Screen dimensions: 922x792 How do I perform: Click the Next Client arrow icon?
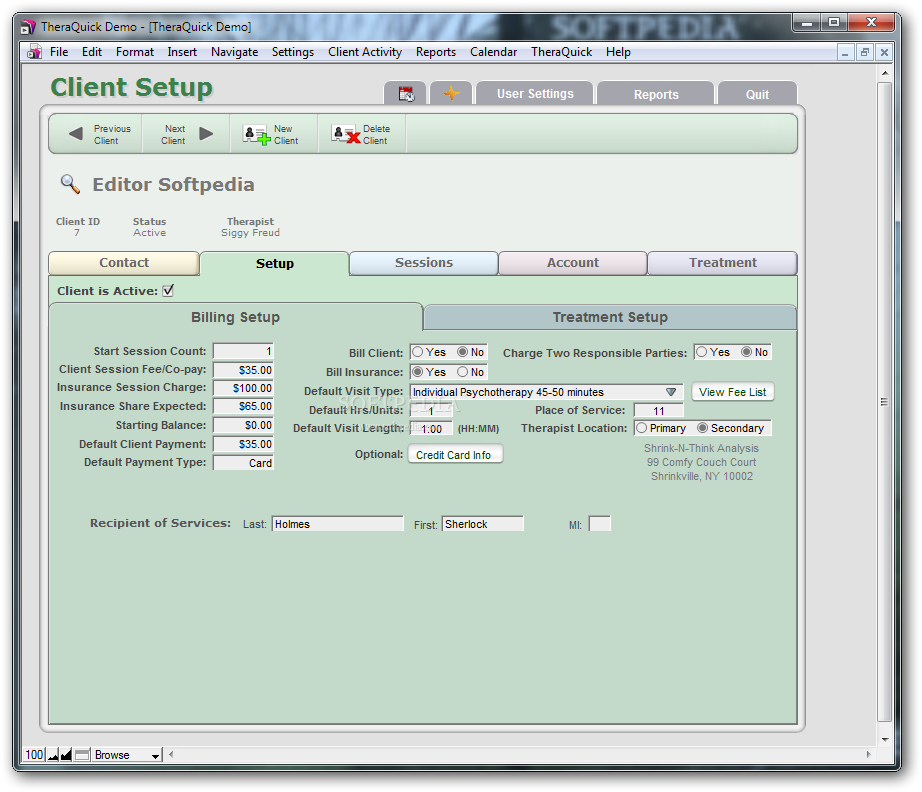[206, 134]
